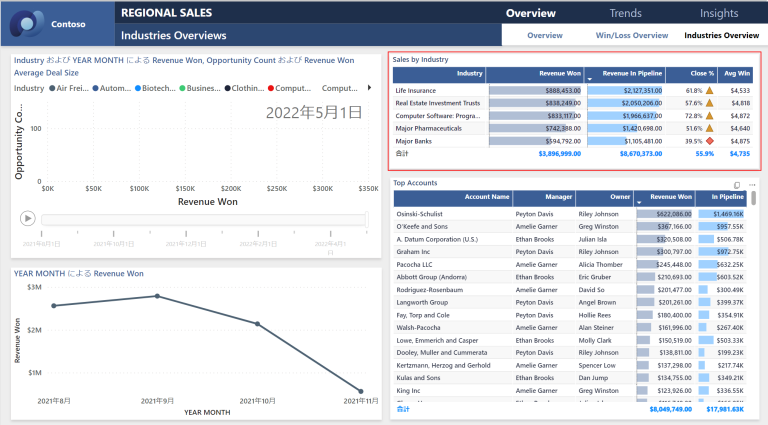
Task: Open the Insights tab
Action: pos(719,14)
